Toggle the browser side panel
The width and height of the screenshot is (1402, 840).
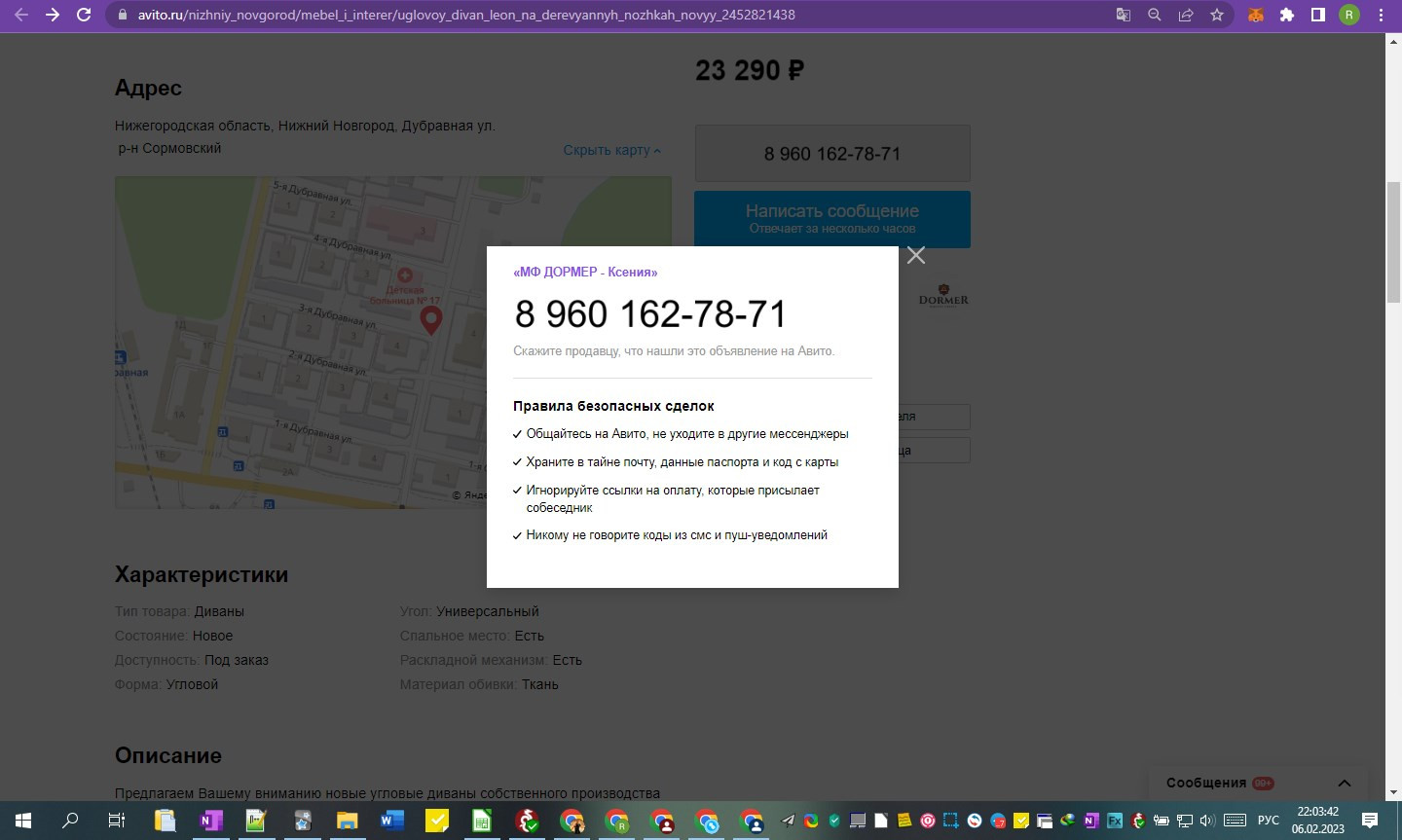click(1318, 15)
